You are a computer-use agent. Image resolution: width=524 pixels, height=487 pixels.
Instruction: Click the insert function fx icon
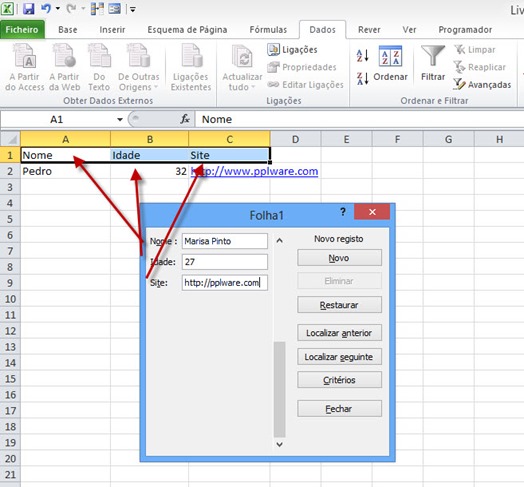point(185,119)
